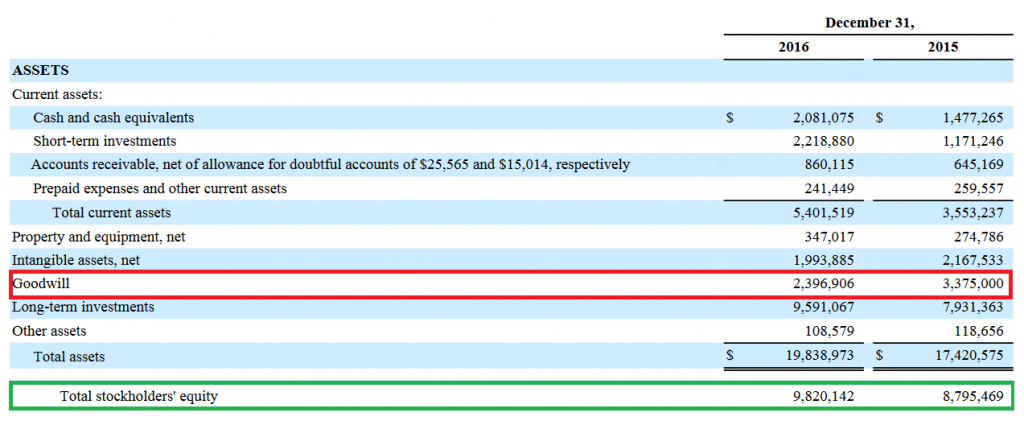Click Total stockholders' equity label
Image resolution: width=1024 pixels, height=421 pixels.
138,397
